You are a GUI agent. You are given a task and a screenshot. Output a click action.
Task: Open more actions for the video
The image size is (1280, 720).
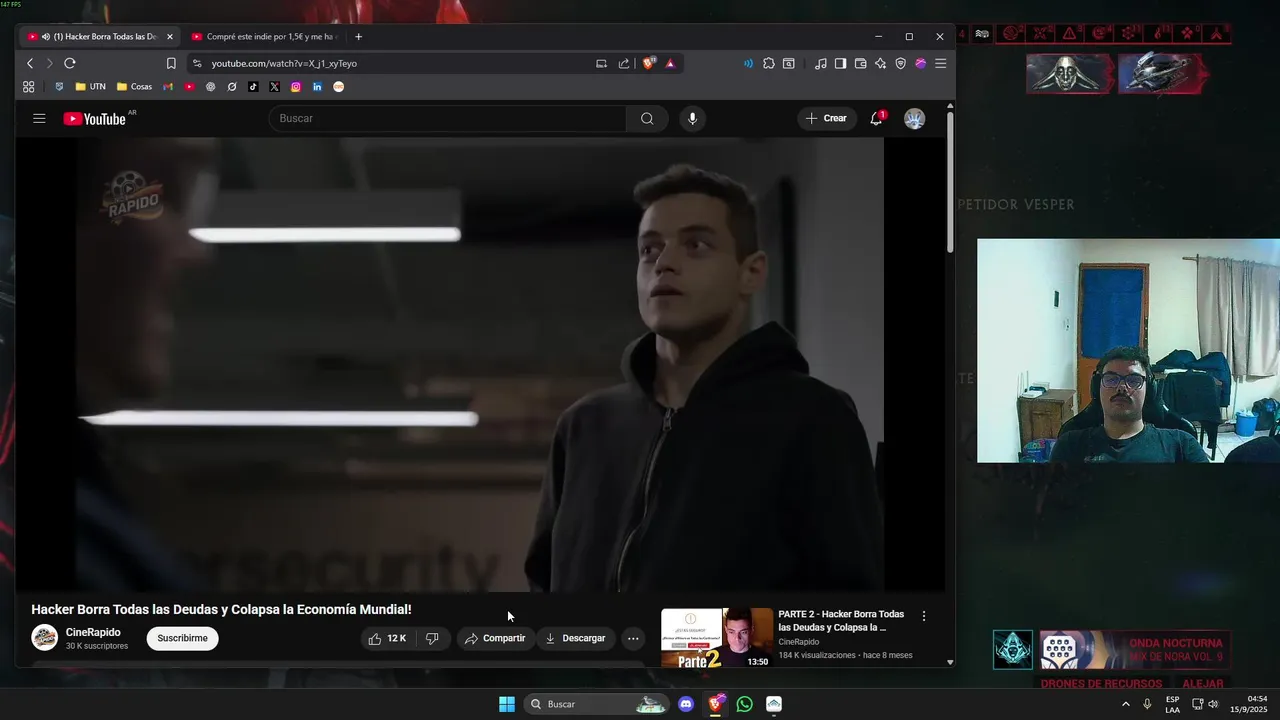pyautogui.click(x=632, y=638)
